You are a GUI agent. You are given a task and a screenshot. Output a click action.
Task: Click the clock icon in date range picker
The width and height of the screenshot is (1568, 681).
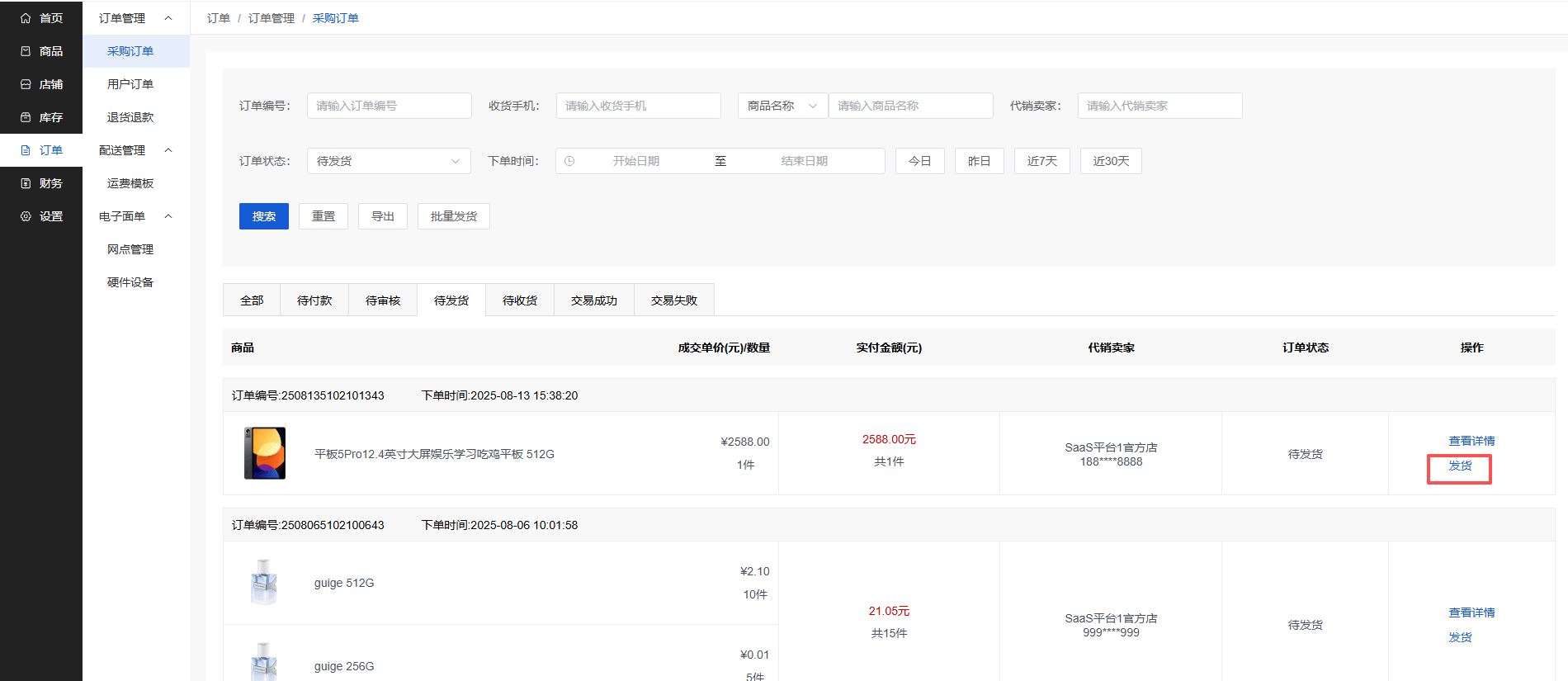[x=569, y=161]
